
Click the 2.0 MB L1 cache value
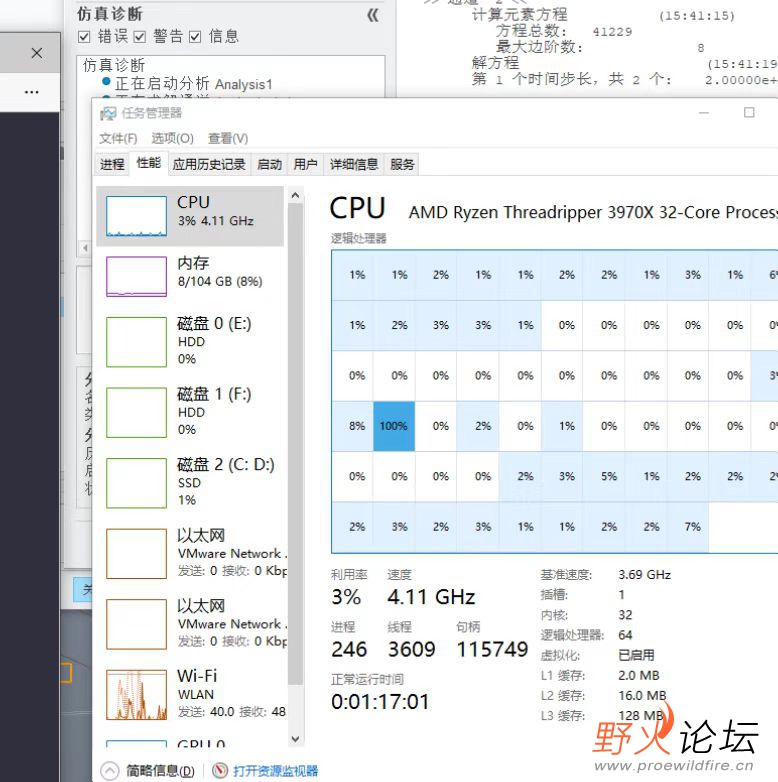pyautogui.click(x=639, y=675)
